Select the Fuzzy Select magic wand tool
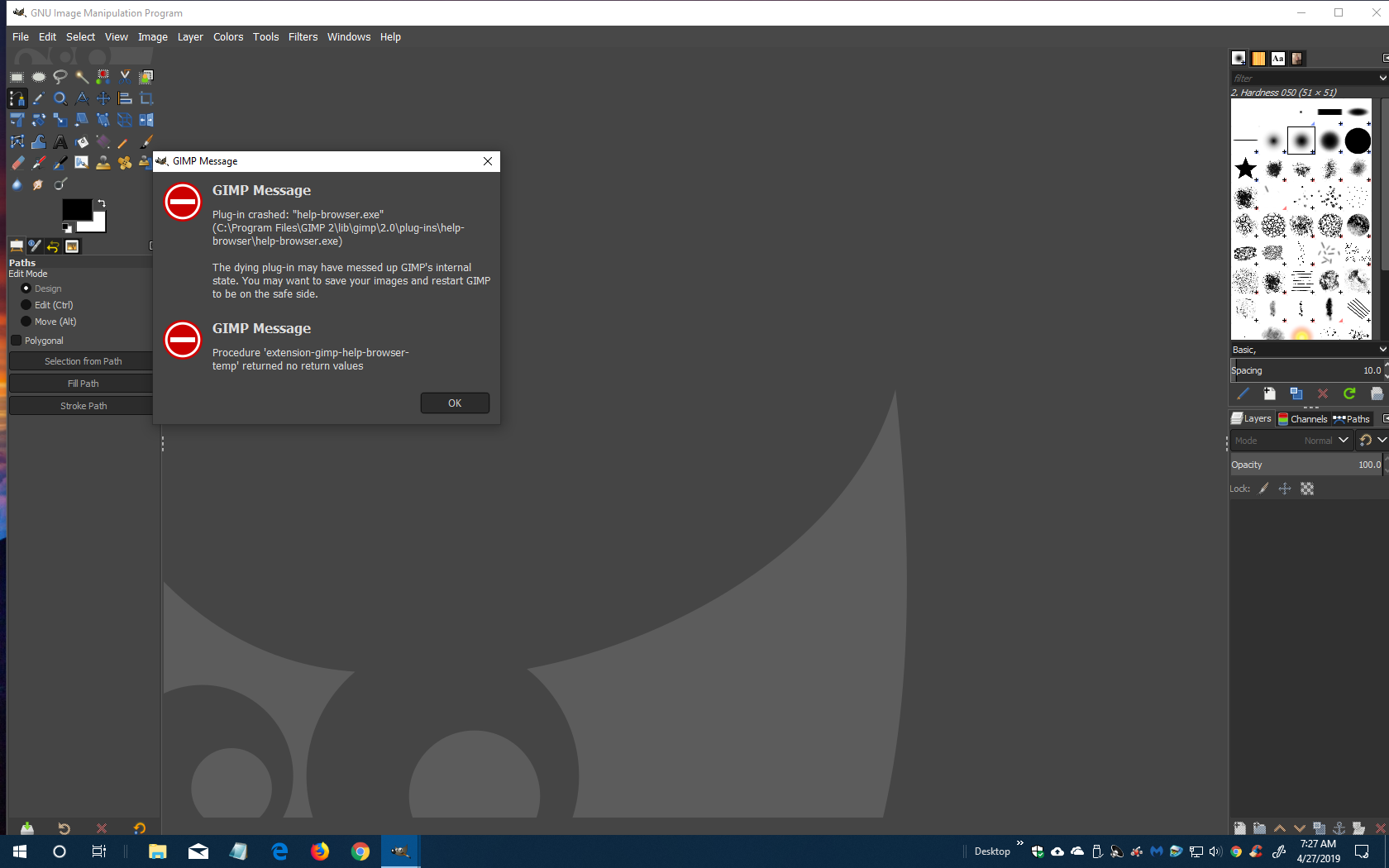The width and height of the screenshot is (1389, 868). pyautogui.click(x=81, y=77)
